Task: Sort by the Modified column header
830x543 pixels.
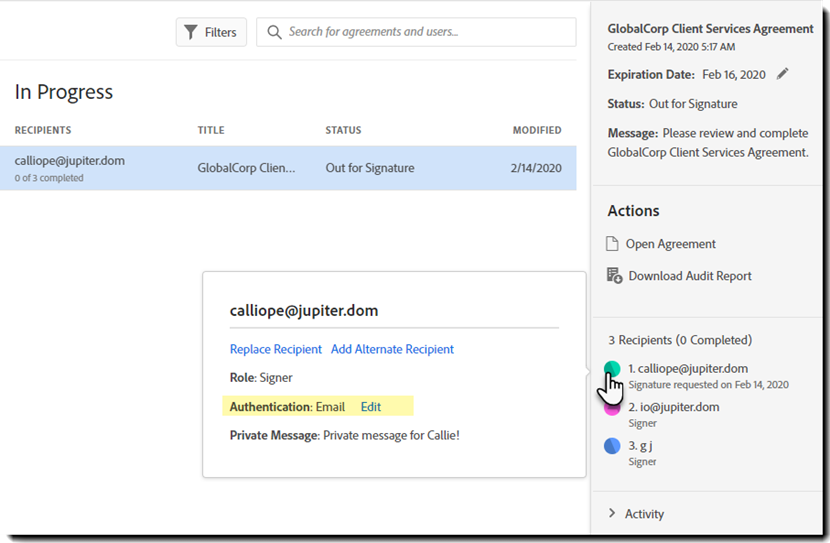Action: coord(537,130)
